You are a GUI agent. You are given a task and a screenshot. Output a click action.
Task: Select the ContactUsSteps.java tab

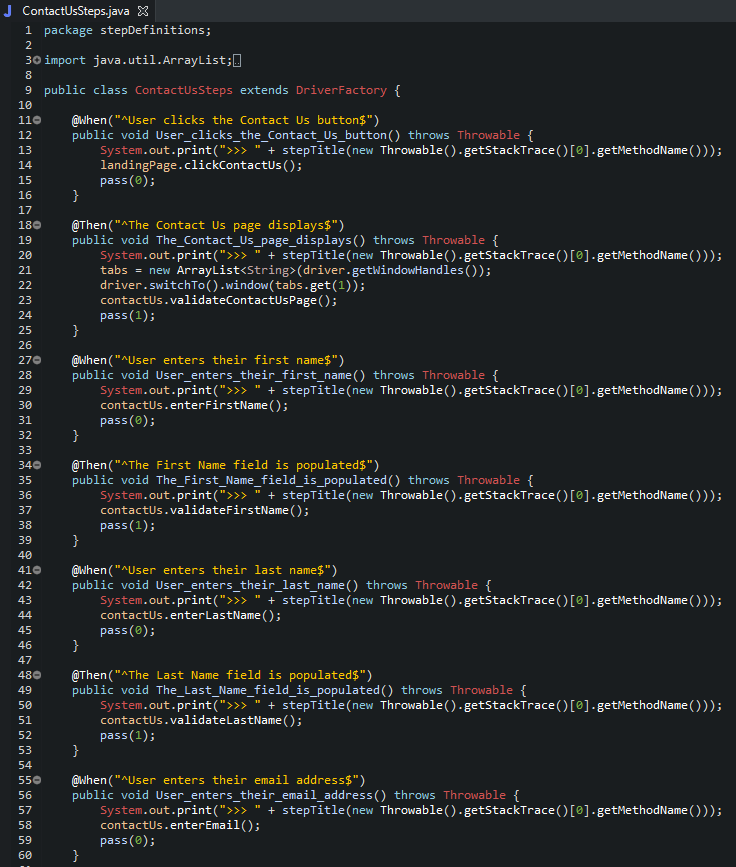[76, 11]
